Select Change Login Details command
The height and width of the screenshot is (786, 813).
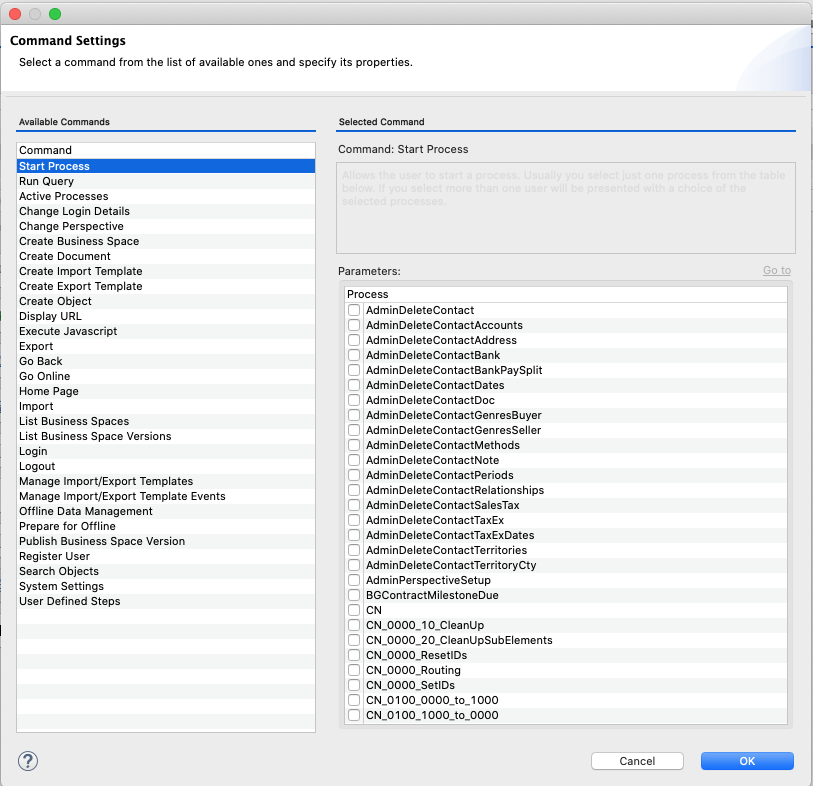coord(166,212)
